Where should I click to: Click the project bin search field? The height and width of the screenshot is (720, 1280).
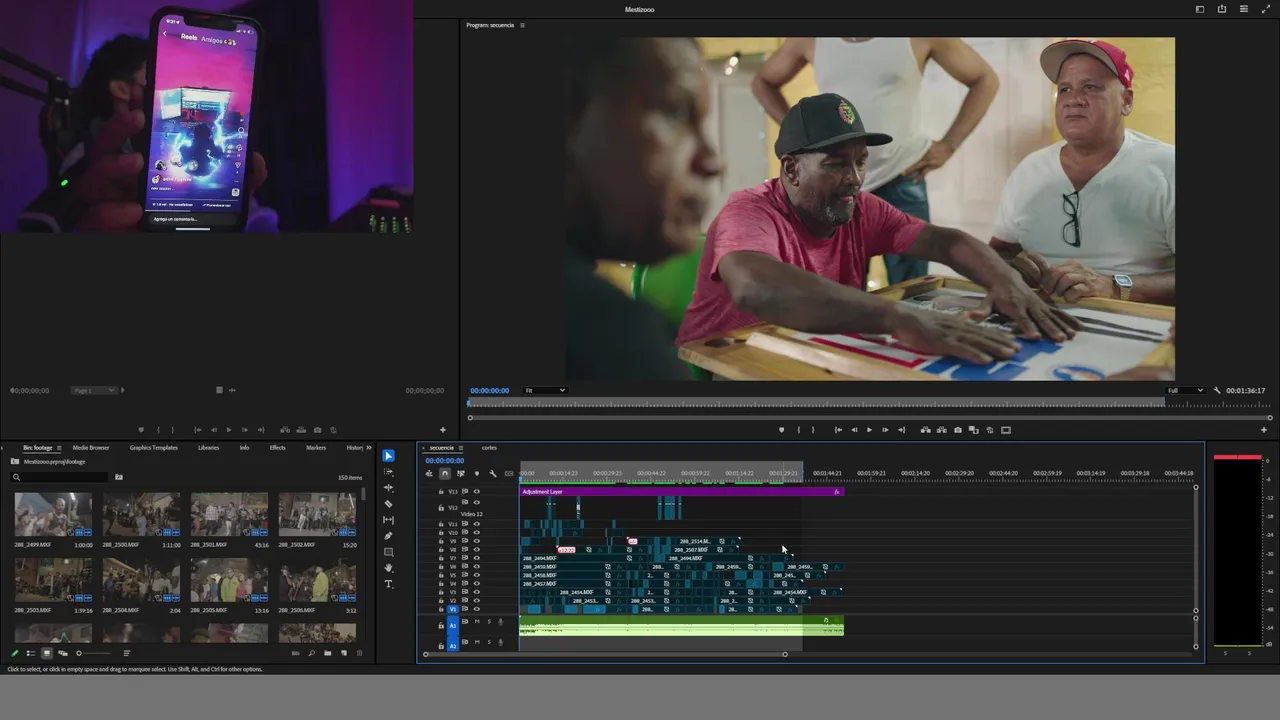[60, 477]
